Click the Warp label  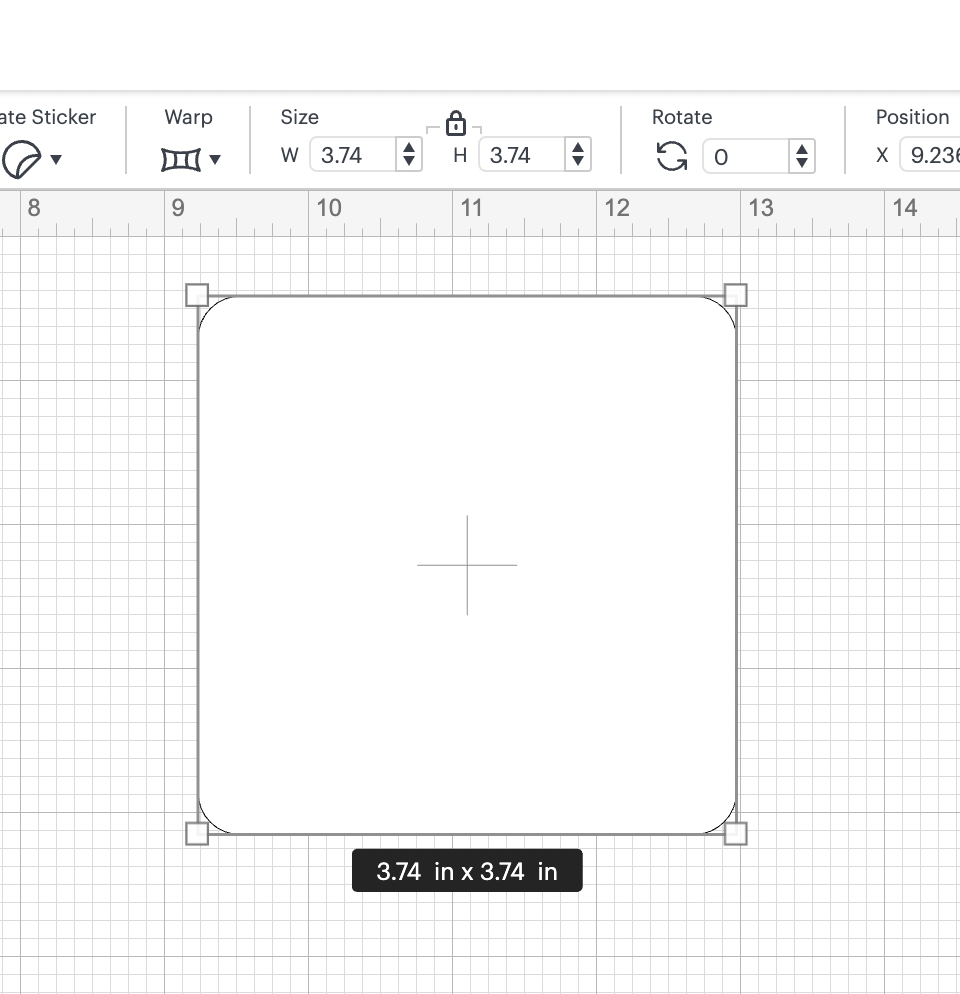click(x=188, y=117)
